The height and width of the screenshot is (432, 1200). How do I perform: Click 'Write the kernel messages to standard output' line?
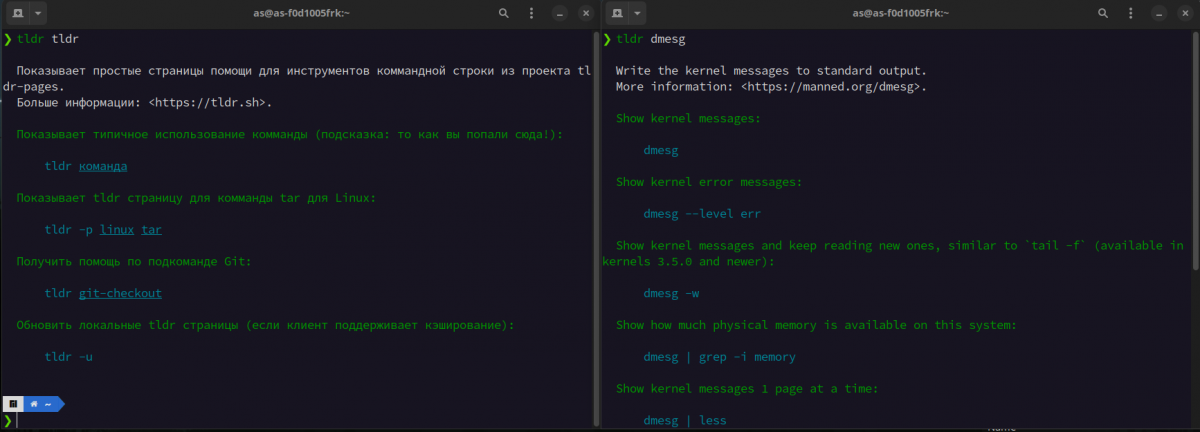(x=771, y=71)
